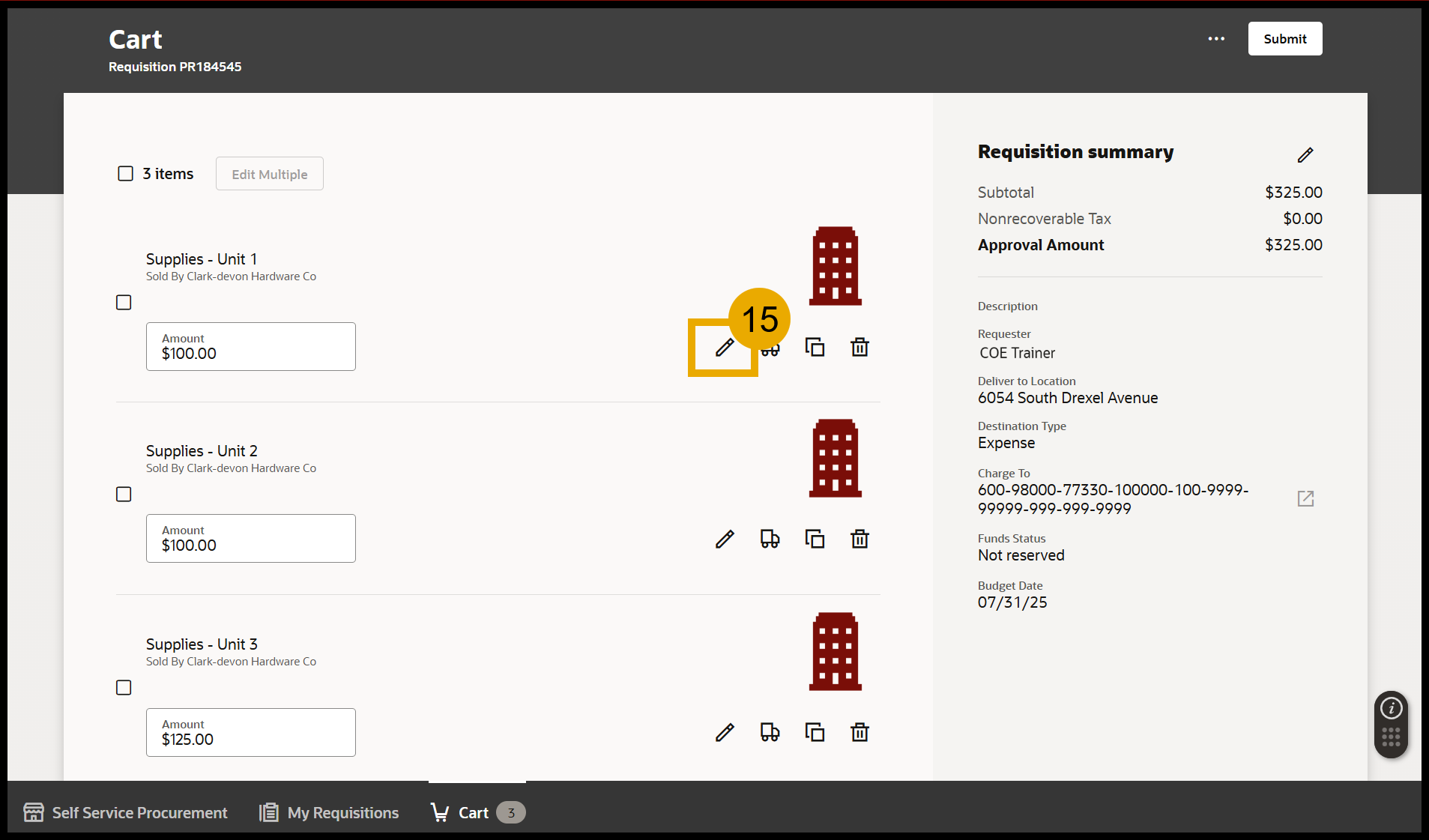The width and height of the screenshot is (1429, 840).
Task: Select all 3 items checkbox
Action: coord(125,174)
